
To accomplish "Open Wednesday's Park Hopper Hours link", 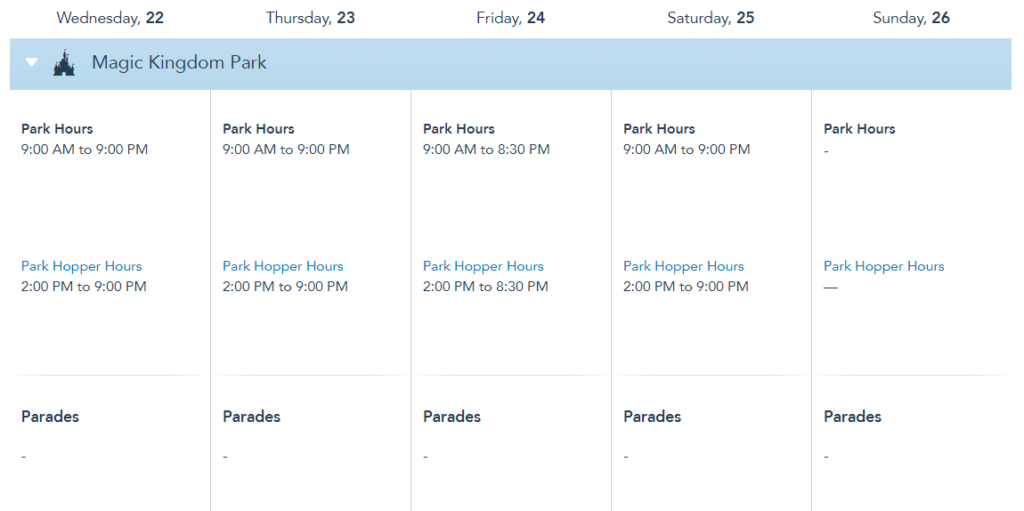I will coord(81,266).
